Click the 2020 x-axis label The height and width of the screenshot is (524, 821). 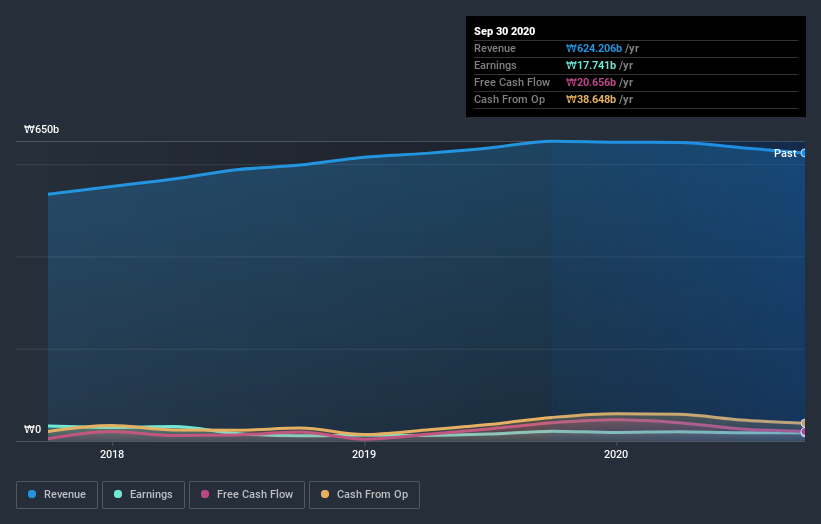click(616, 454)
